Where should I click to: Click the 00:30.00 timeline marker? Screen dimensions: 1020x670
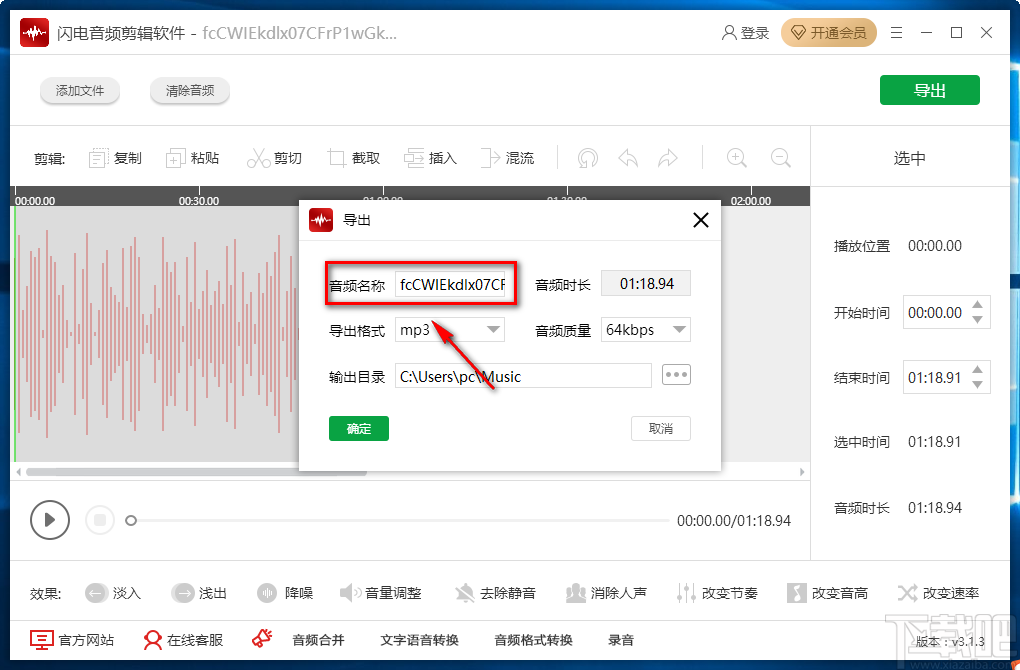(199, 200)
